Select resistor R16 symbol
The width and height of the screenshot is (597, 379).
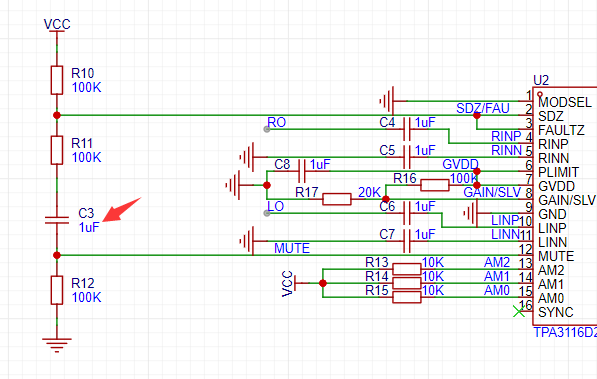point(435,185)
